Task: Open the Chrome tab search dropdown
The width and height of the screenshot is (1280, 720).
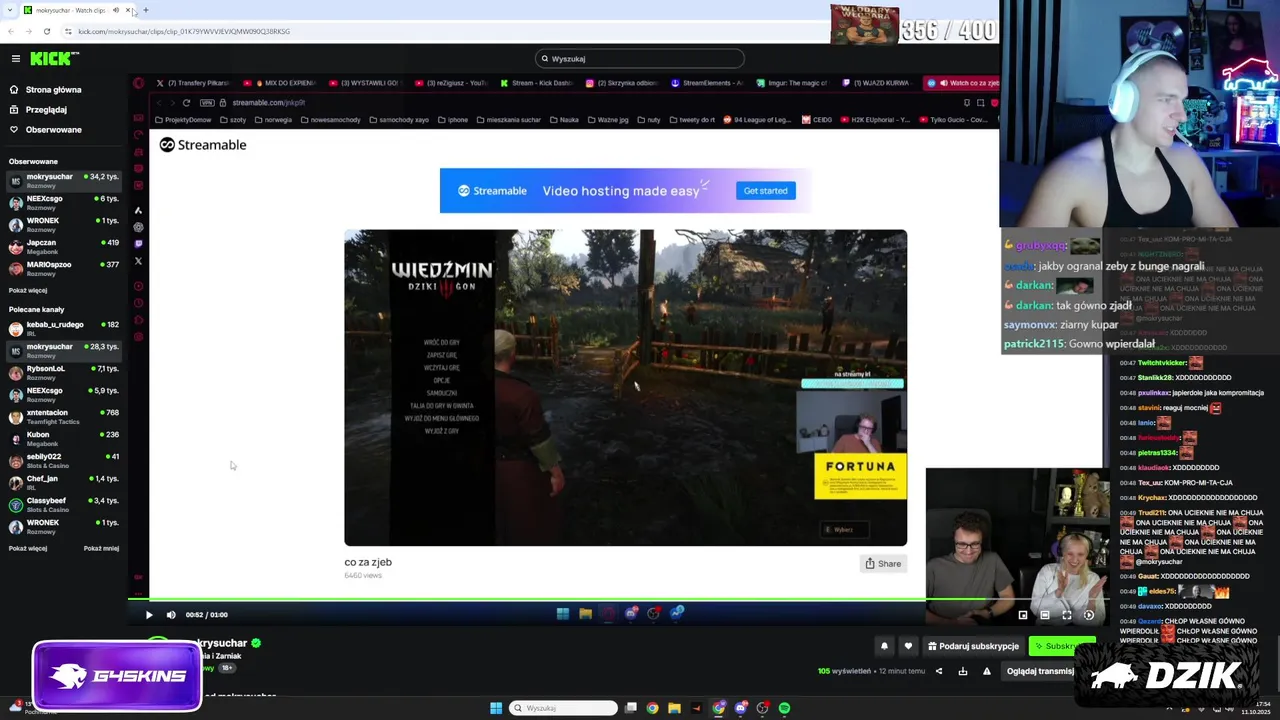Action: 9,10
